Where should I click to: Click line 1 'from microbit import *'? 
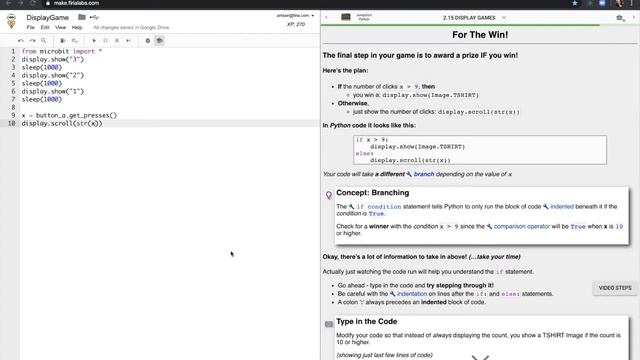point(62,51)
